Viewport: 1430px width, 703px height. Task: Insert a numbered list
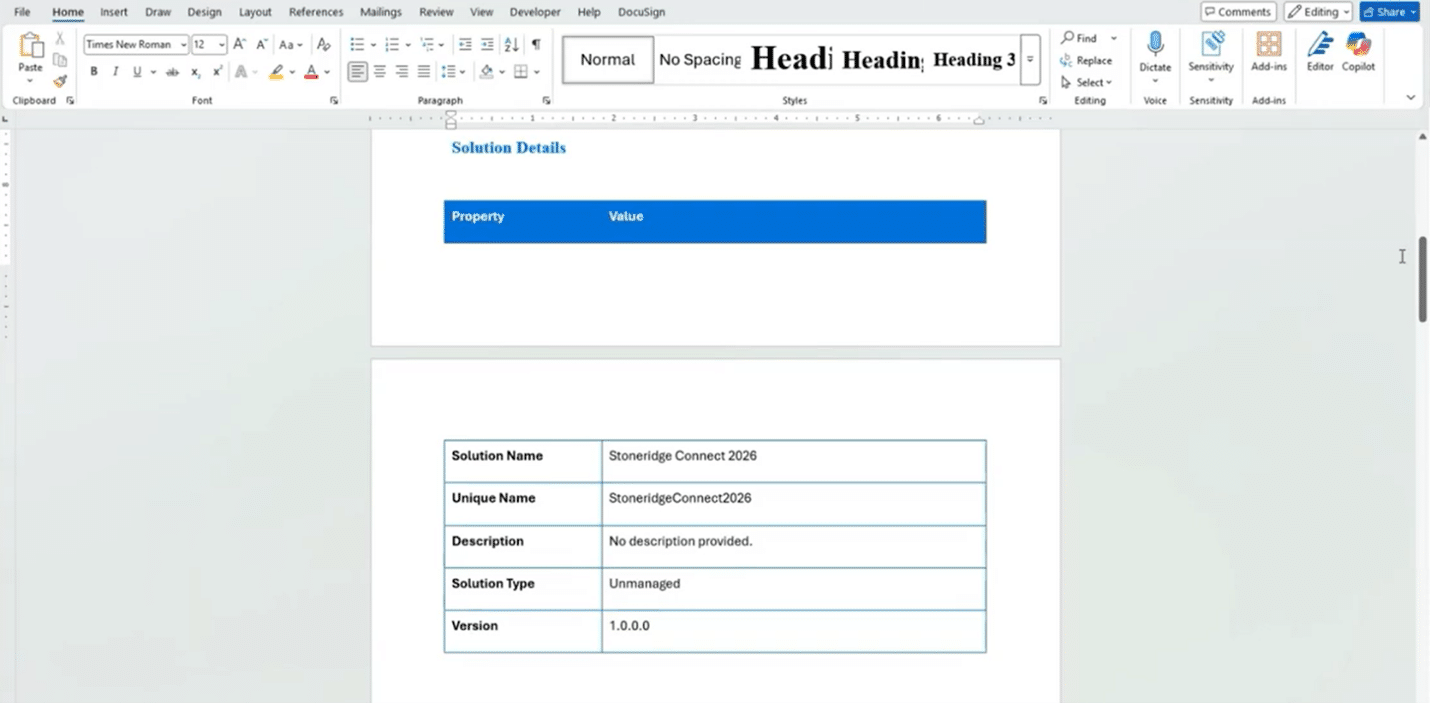tap(392, 44)
